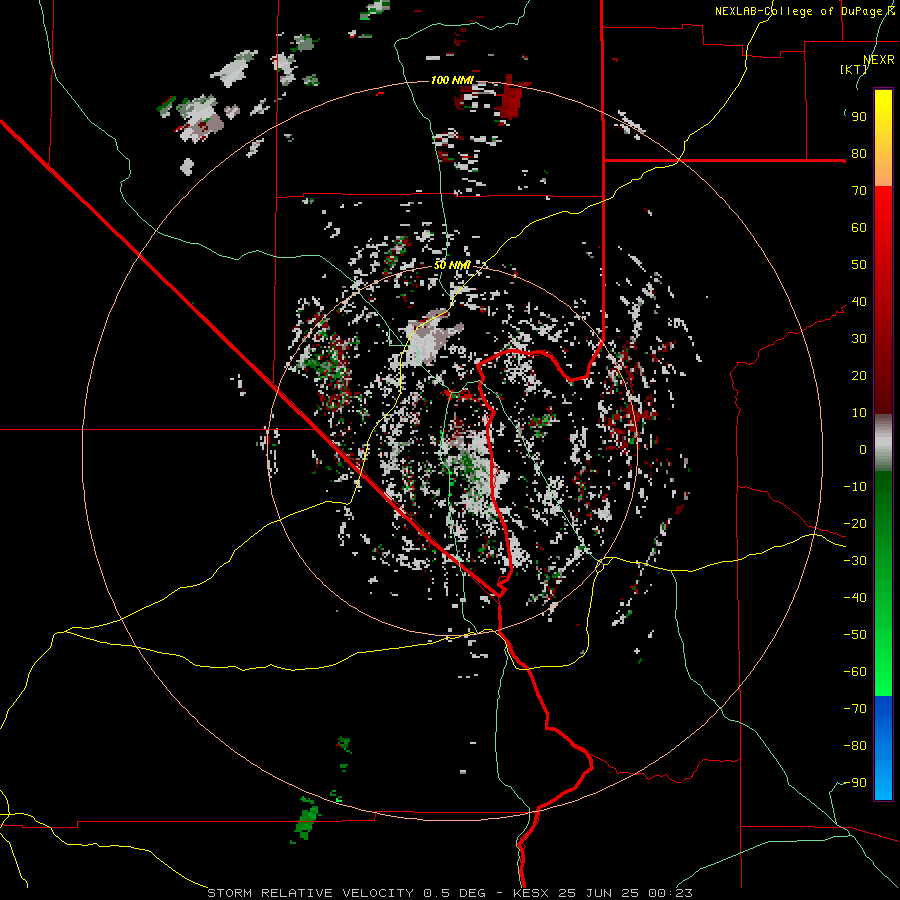The width and height of the screenshot is (900, 900).
Task: Click the -90 value on the velocity scale
Action: [855, 783]
